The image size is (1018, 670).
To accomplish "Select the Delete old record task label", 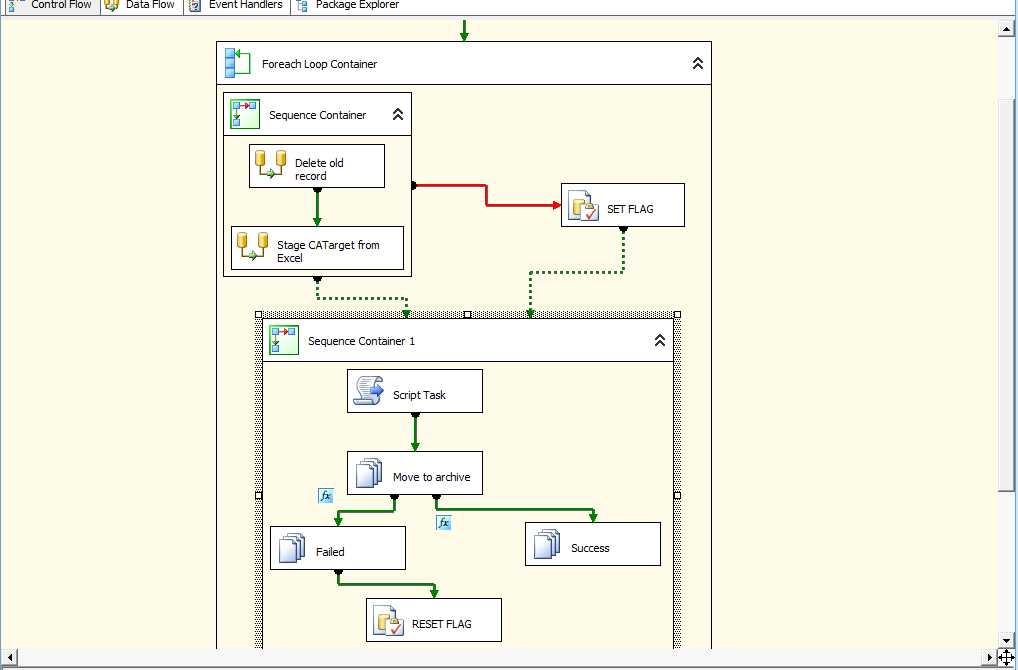I will coord(319,169).
